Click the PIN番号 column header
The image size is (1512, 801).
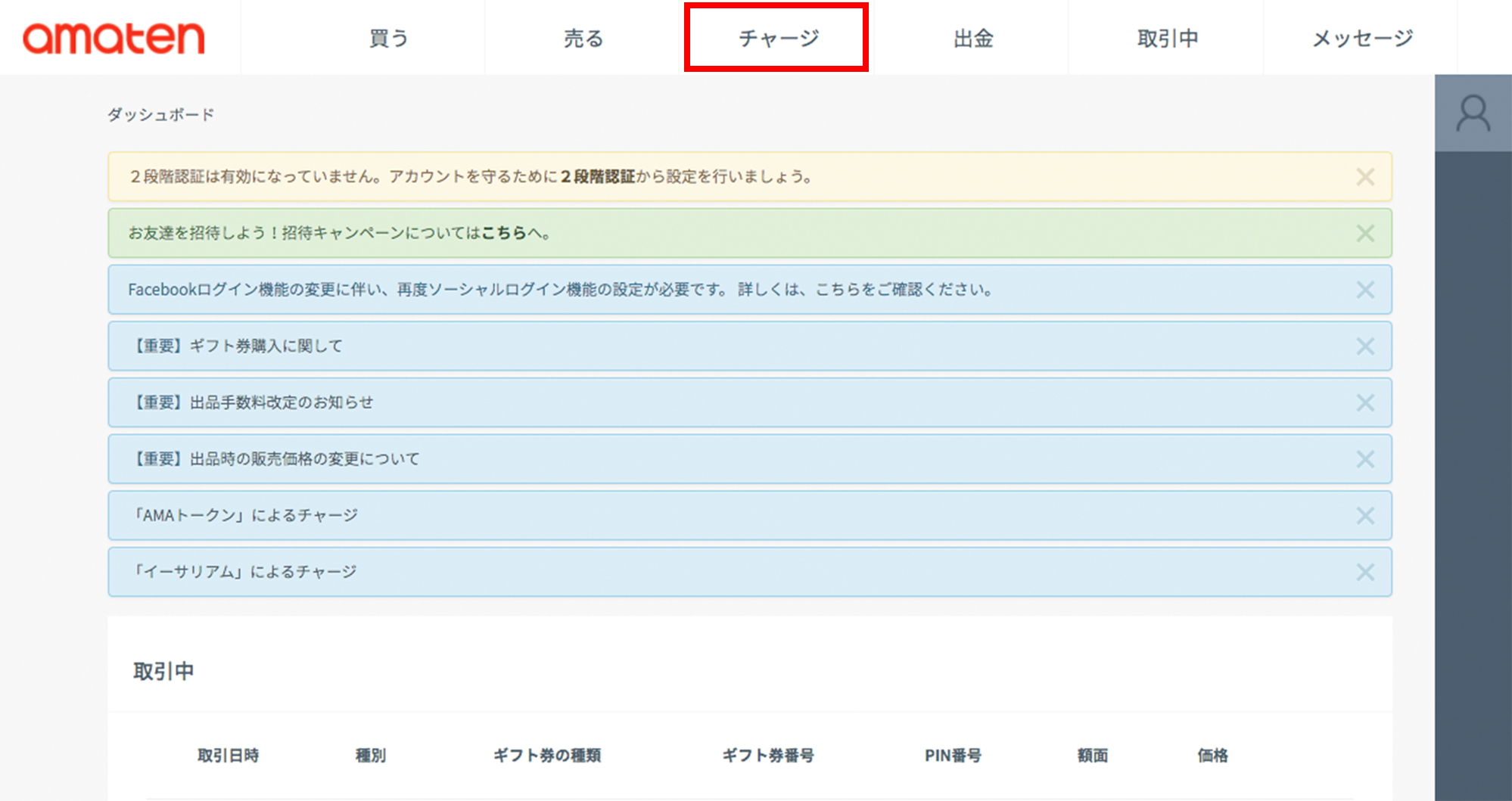[953, 756]
